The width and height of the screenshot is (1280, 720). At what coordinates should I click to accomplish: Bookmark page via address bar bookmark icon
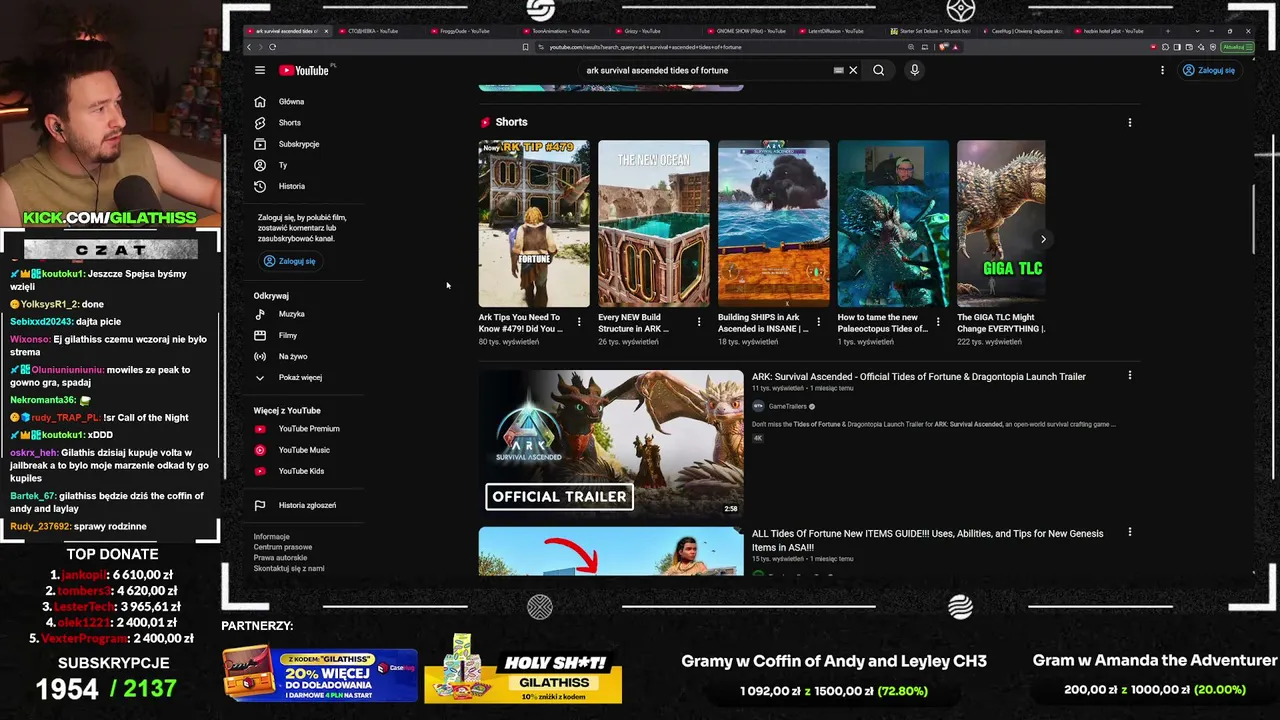pyautogui.click(x=525, y=47)
